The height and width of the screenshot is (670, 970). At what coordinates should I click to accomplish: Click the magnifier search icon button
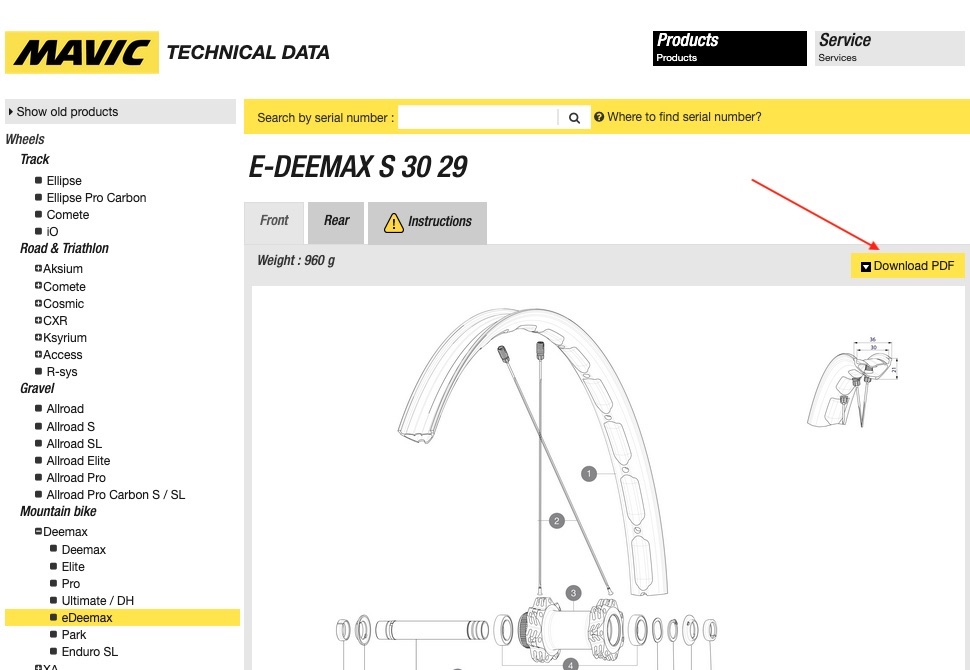coord(574,118)
